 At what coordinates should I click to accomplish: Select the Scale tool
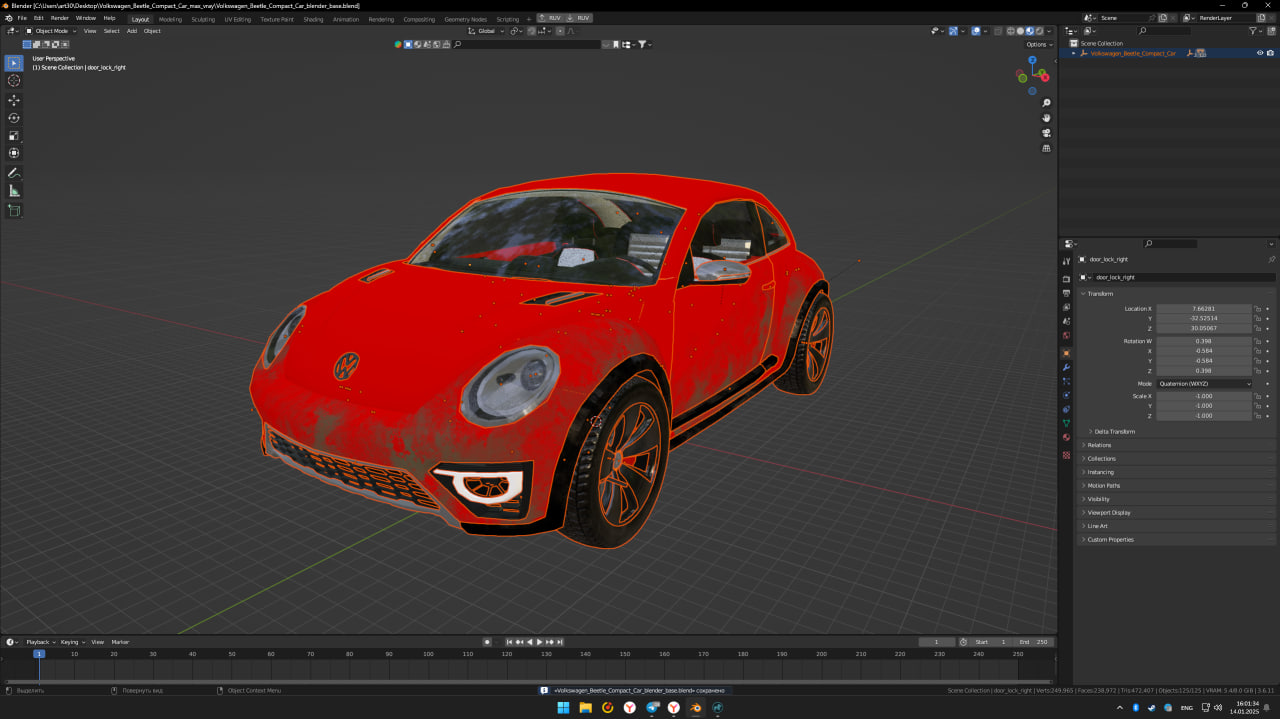click(14, 136)
